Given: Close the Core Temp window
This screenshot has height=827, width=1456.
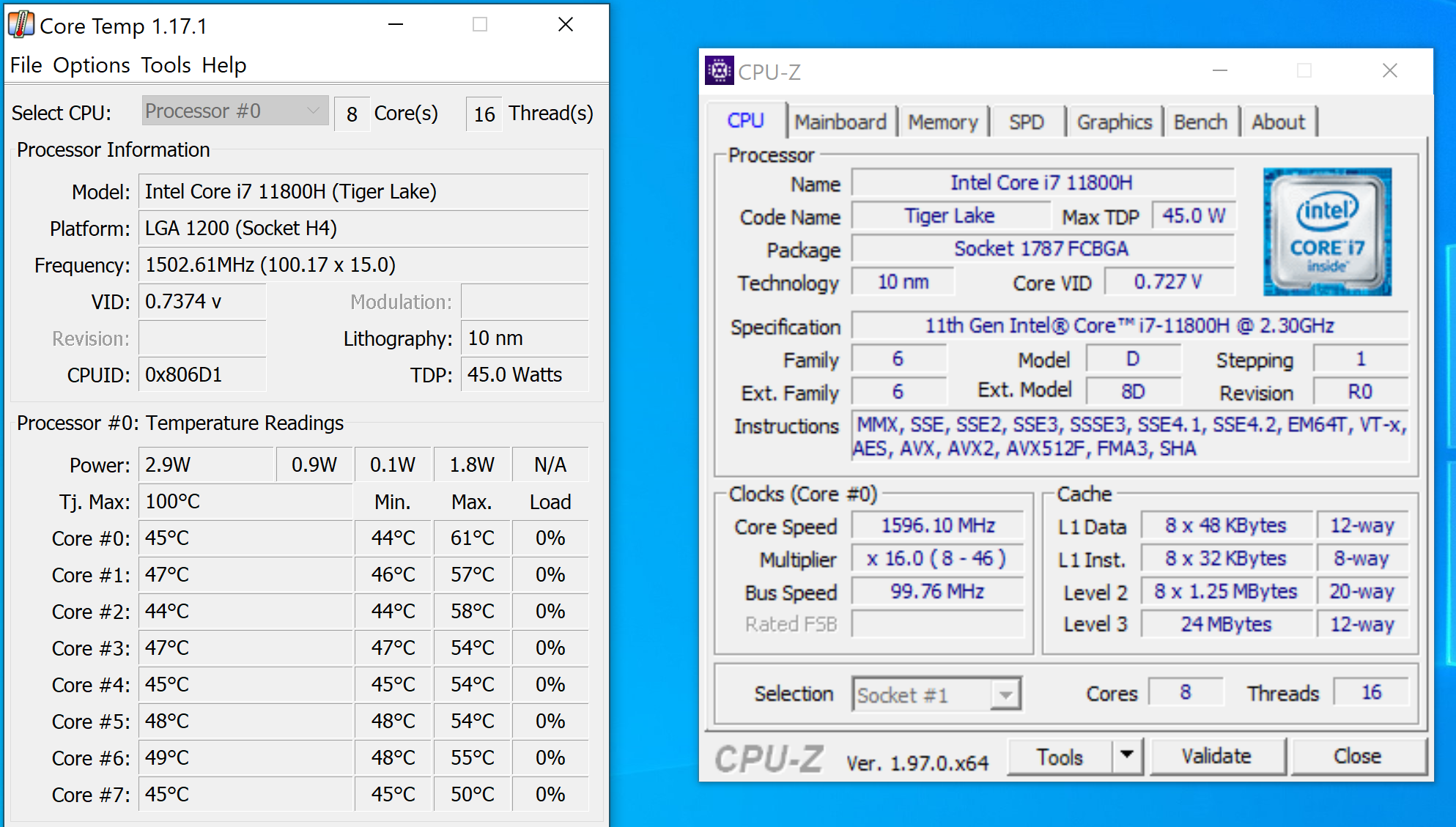Looking at the screenshot, I should click(x=565, y=25).
